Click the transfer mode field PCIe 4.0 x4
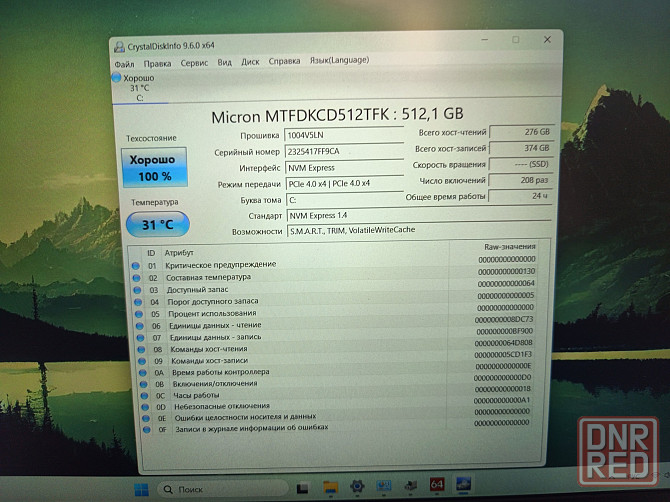This screenshot has height=502, width=670. click(345, 183)
